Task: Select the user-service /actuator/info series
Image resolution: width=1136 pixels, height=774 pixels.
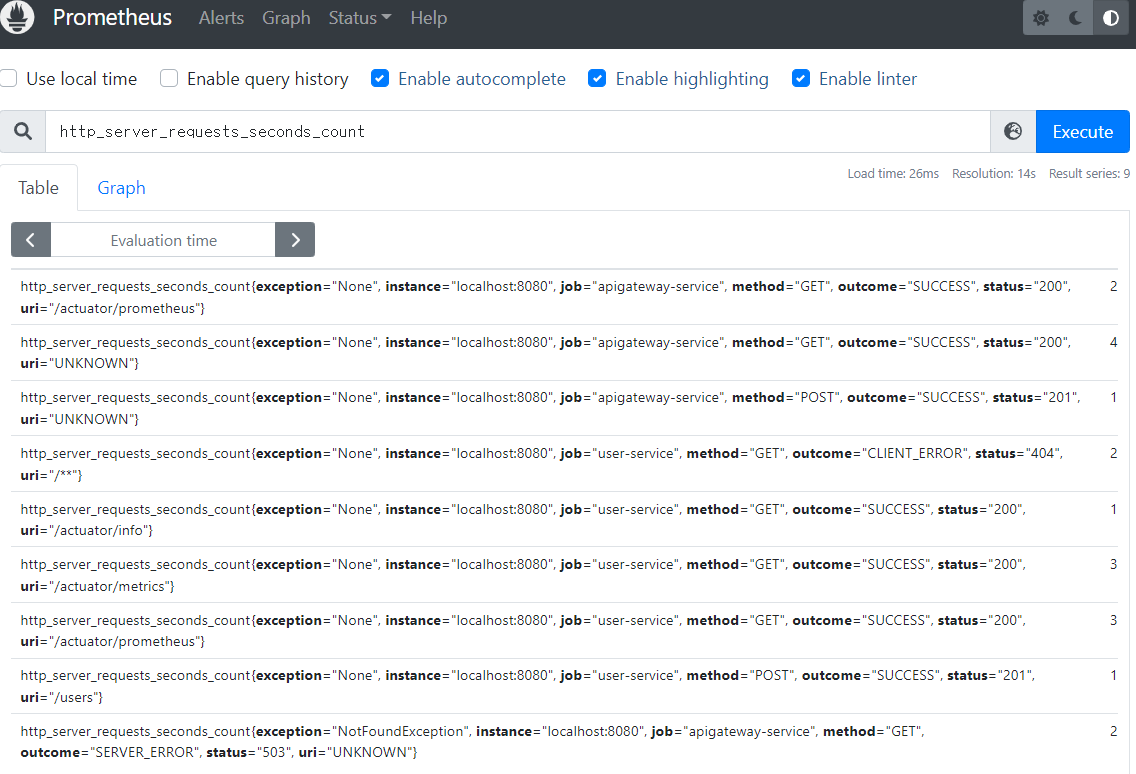Action: (x=564, y=520)
